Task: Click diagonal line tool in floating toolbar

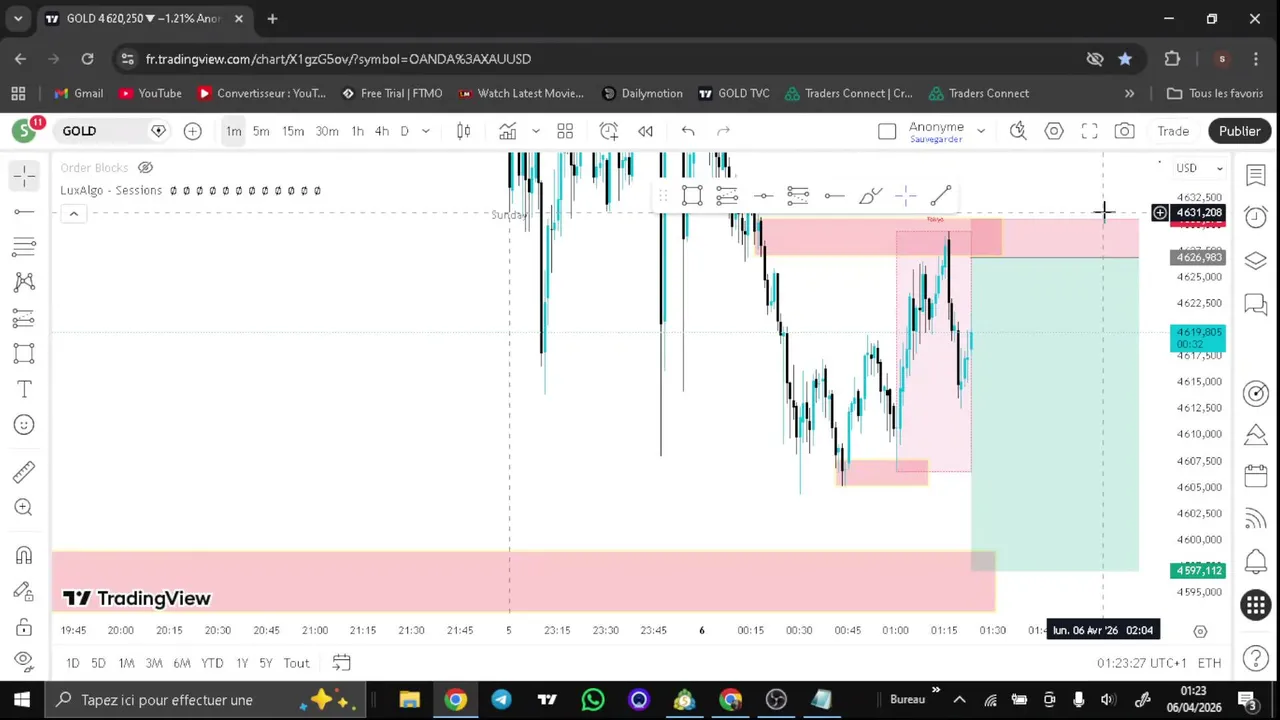Action: [x=941, y=196]
